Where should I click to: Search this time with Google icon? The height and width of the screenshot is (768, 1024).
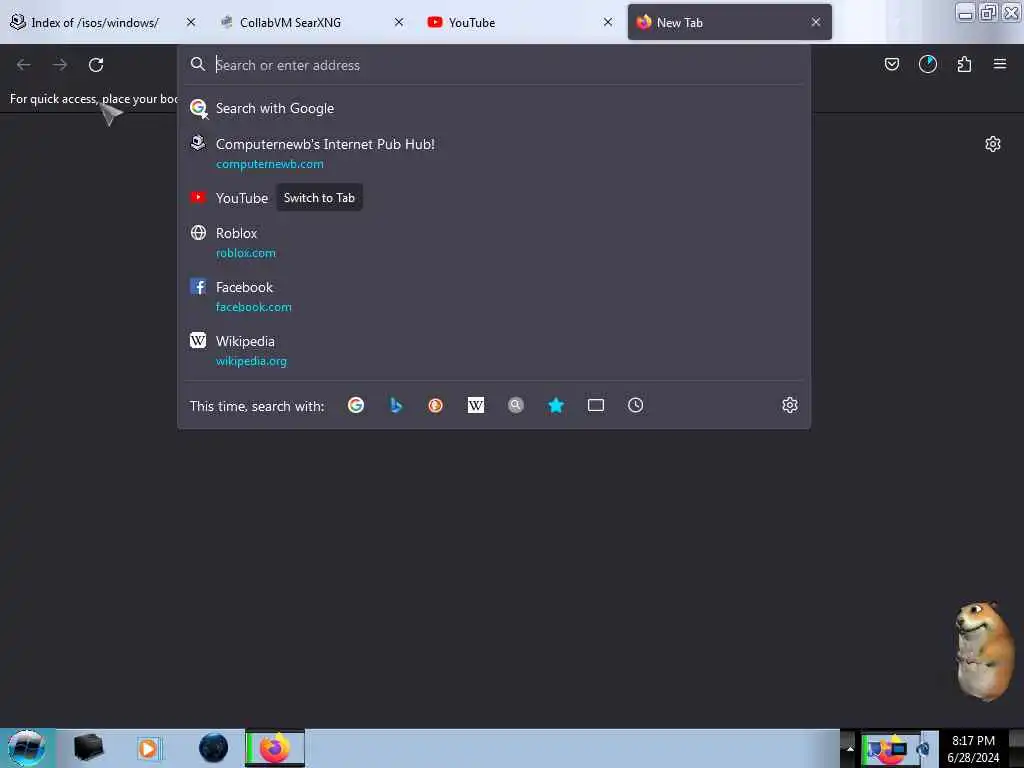356,406
